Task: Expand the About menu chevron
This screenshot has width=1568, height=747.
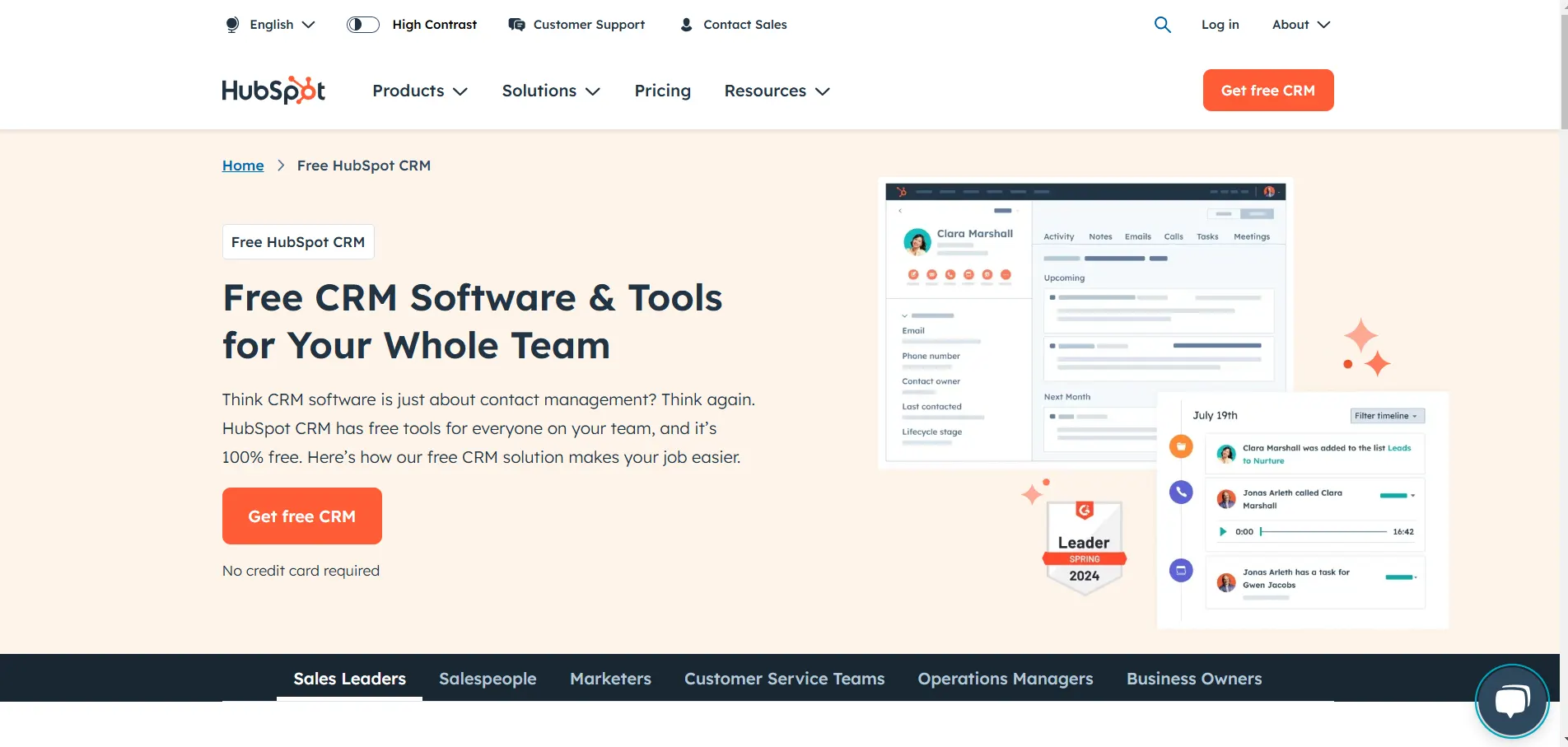Action: [x=1323, y=25]
